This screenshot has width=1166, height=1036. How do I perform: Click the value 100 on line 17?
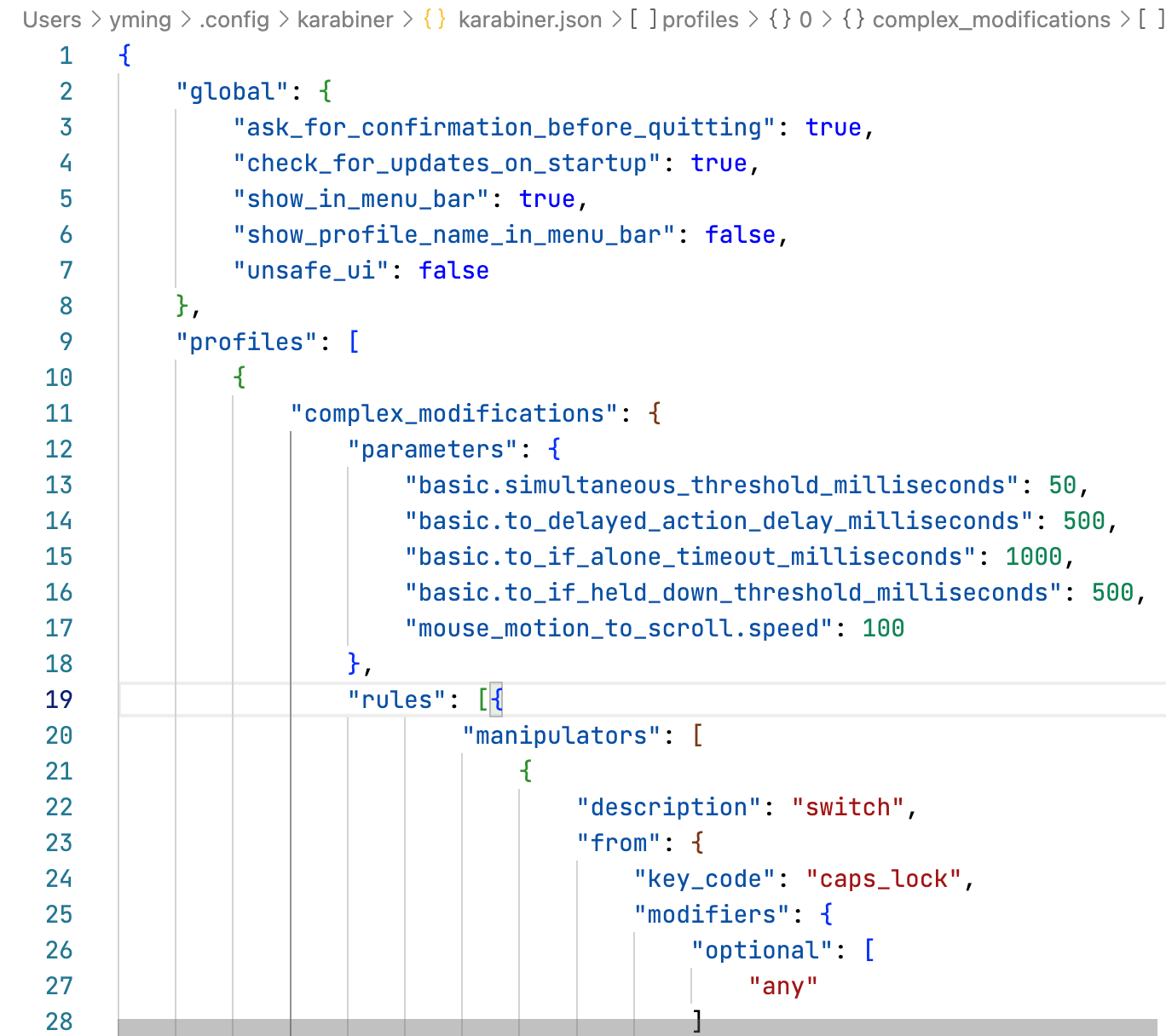[x=884, y=628]
